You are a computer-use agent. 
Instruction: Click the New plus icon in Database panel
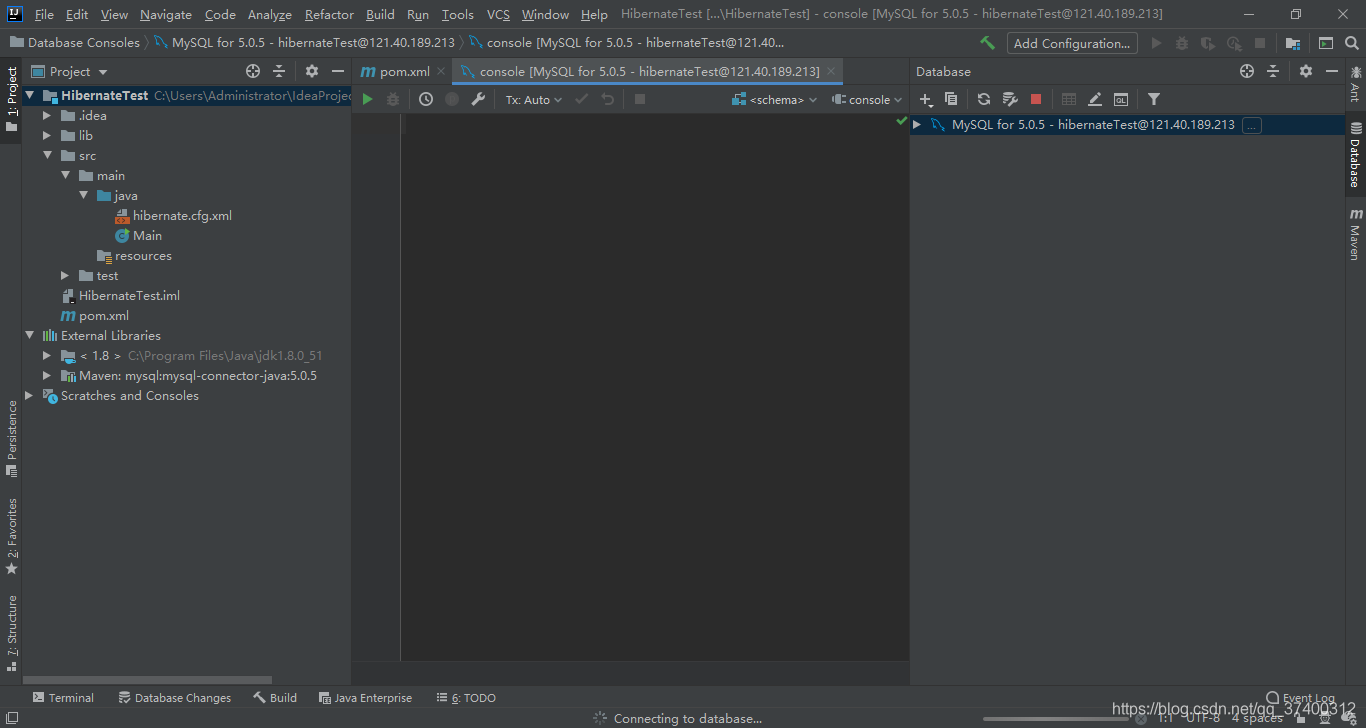(926, 99)
